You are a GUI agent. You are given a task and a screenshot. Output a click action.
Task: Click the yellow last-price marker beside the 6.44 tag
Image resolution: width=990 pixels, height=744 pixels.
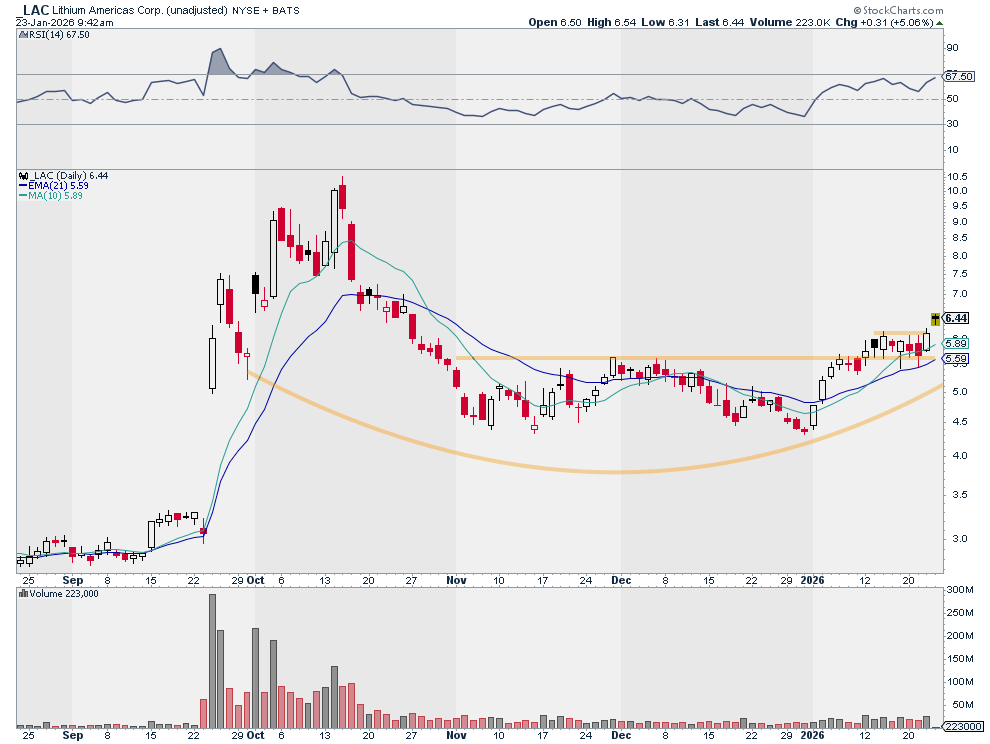click(936, 319)
